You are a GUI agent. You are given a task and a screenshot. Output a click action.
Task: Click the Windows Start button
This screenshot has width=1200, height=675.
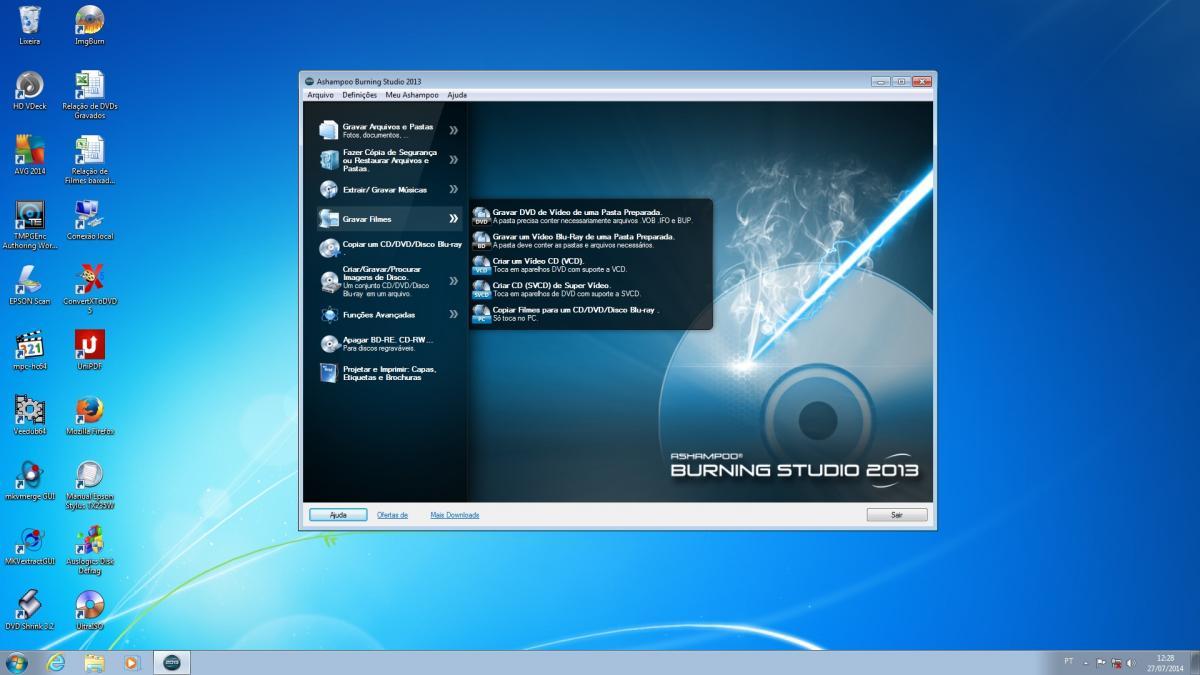(x=16, y=662)
